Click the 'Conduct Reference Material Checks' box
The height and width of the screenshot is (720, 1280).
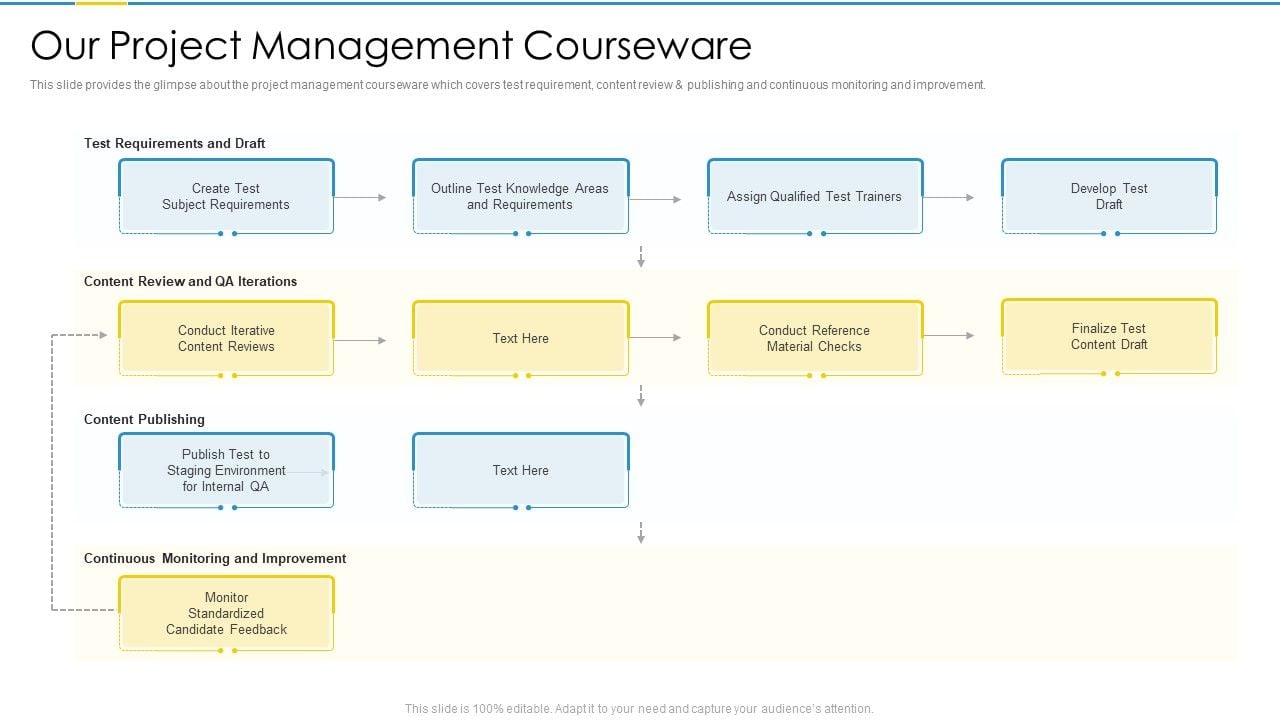point(814,338)
